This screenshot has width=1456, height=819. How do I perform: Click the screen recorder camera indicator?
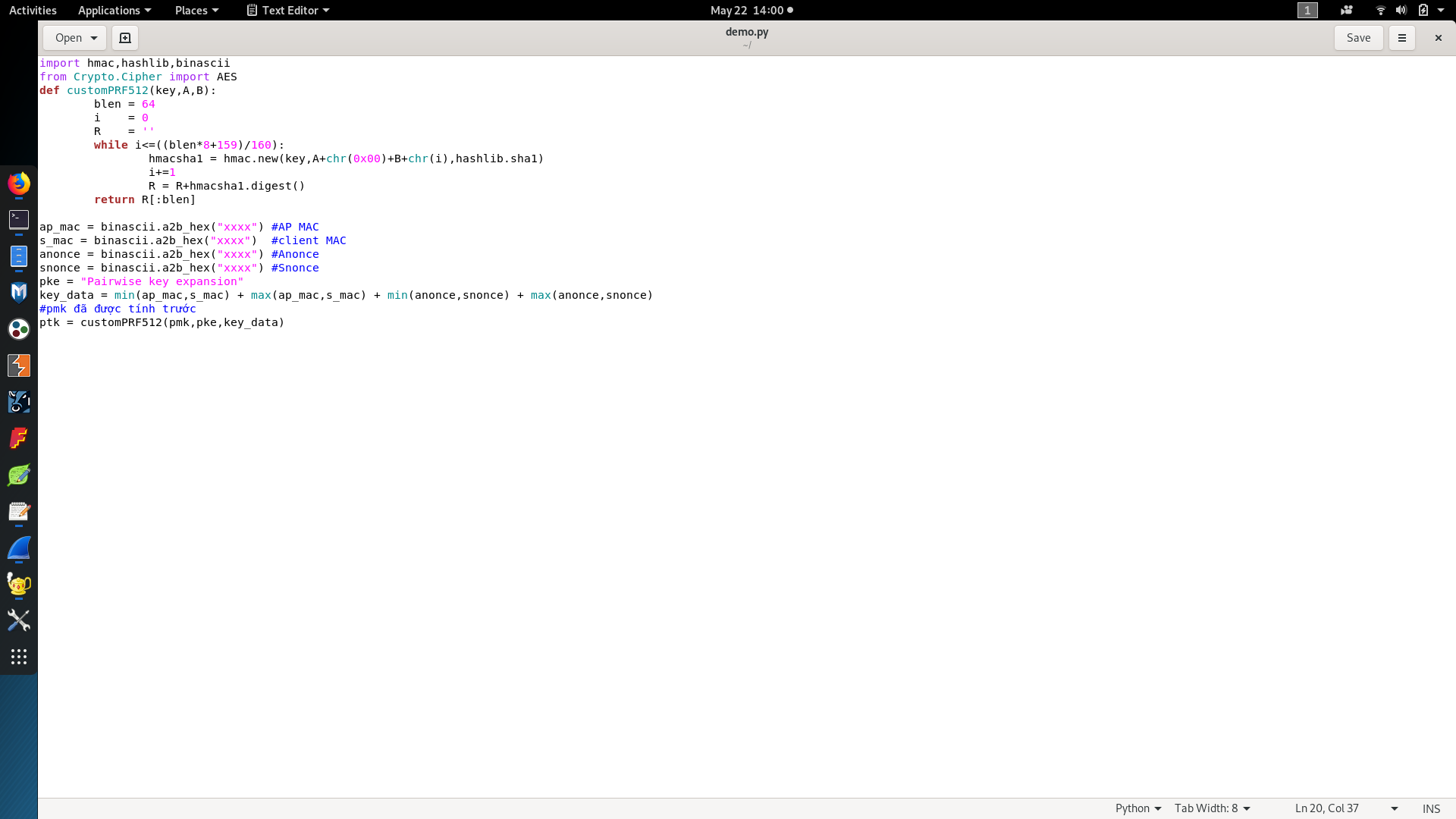tap(1347, 10)
